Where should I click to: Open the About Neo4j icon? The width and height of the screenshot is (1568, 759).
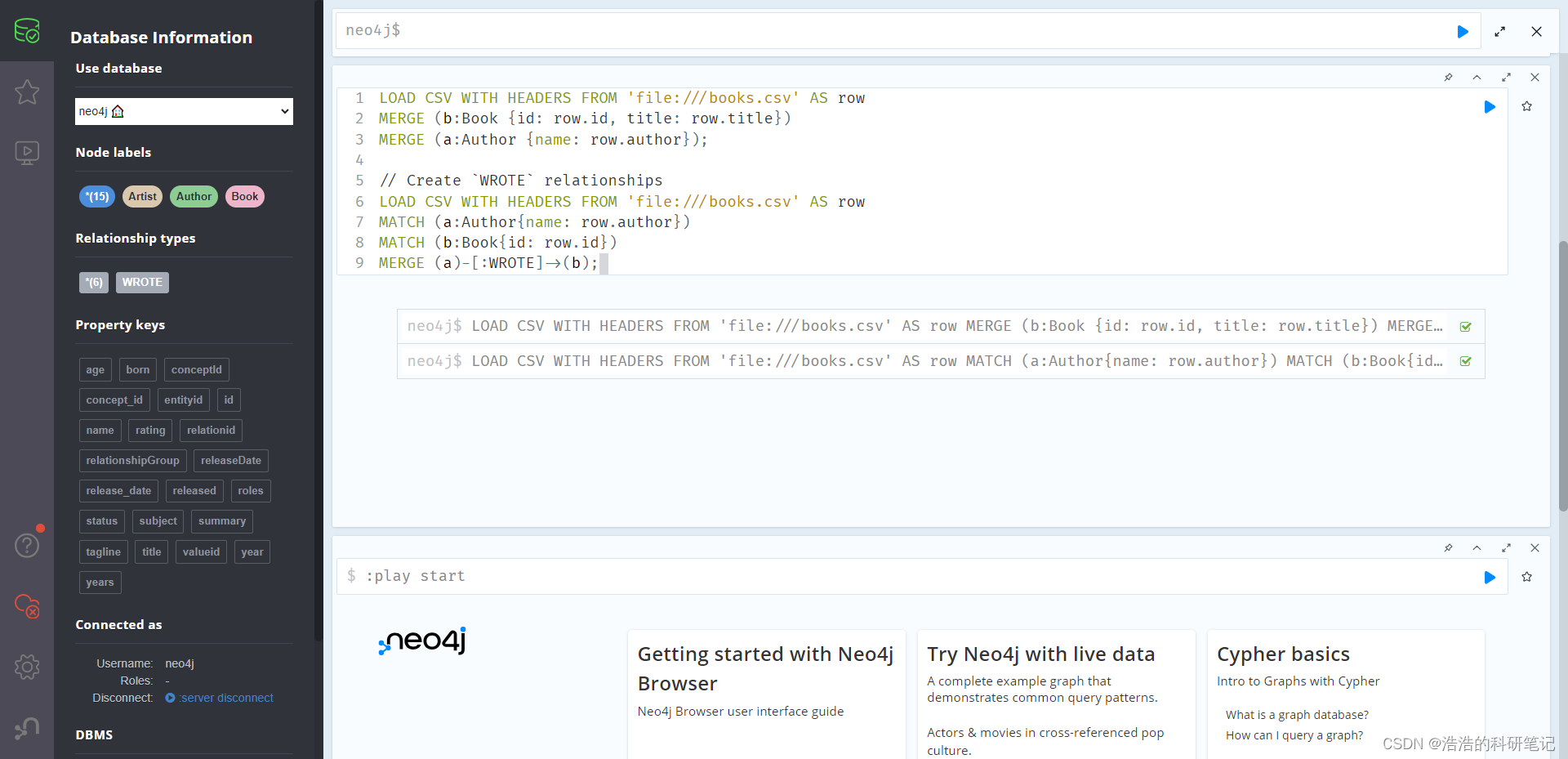pyautogui.click(x=27, y=727)
